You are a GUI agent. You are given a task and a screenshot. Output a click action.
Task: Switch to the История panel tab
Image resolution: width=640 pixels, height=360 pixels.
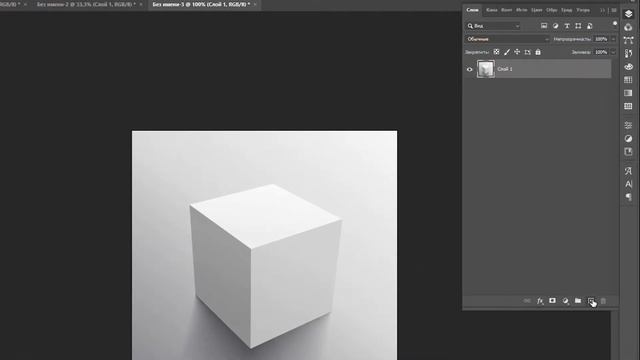[521, 10]
